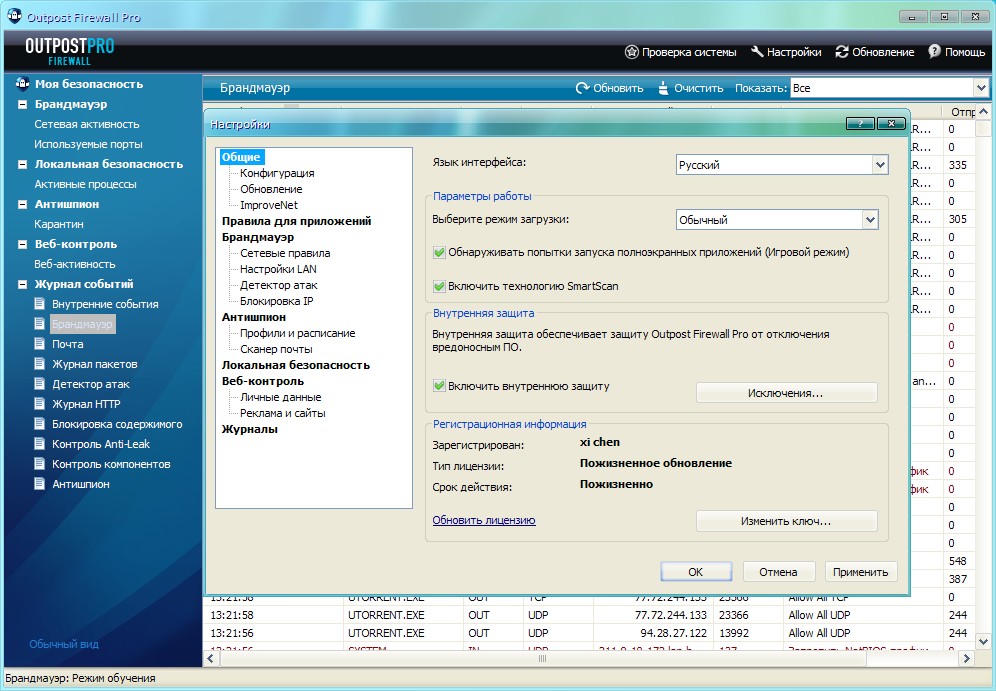
Task: Click the Очистить brush icon
Action: [x=663, y=88]
